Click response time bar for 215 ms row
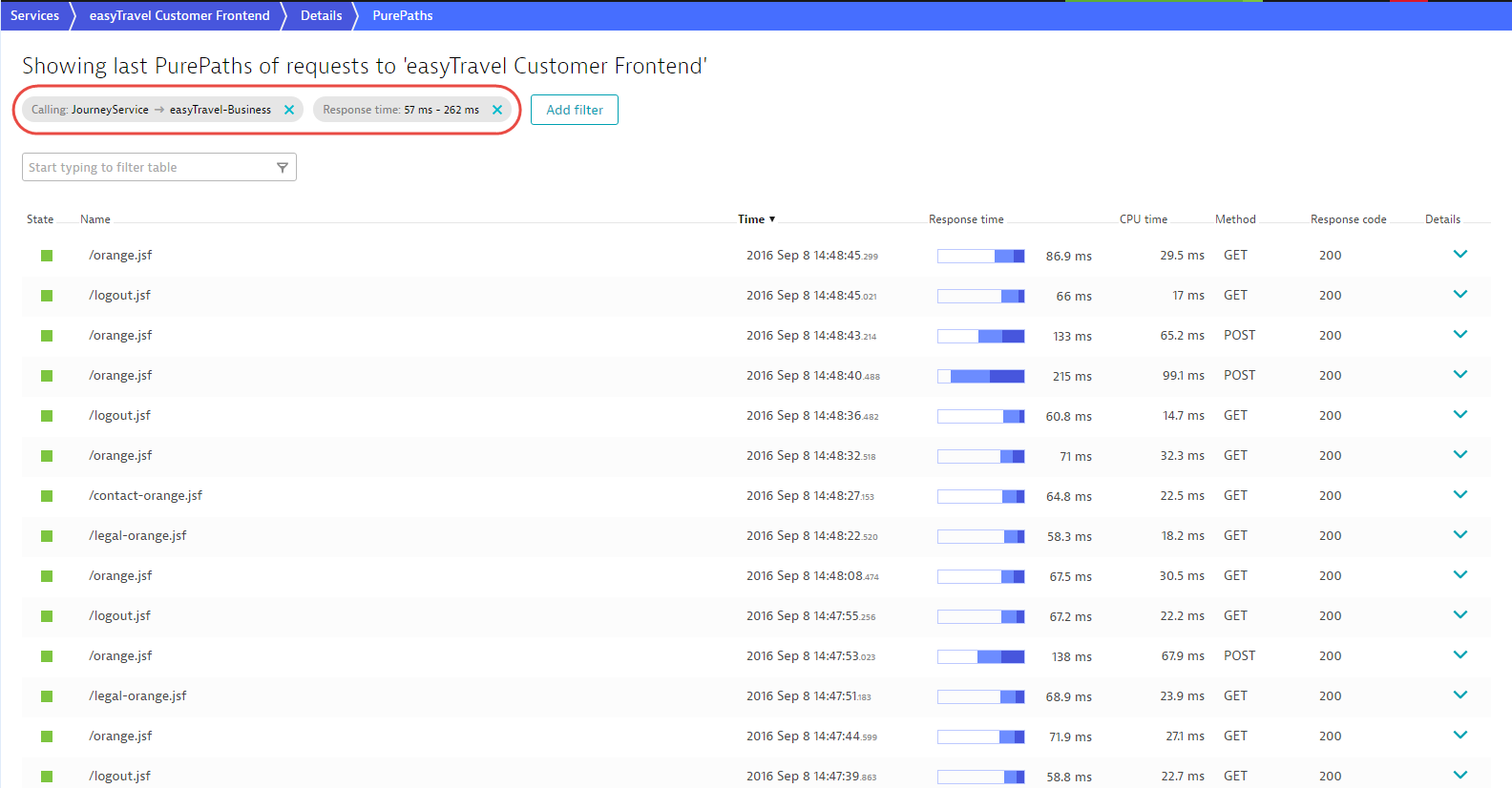 pyautogui.click(x=981, y=376)
